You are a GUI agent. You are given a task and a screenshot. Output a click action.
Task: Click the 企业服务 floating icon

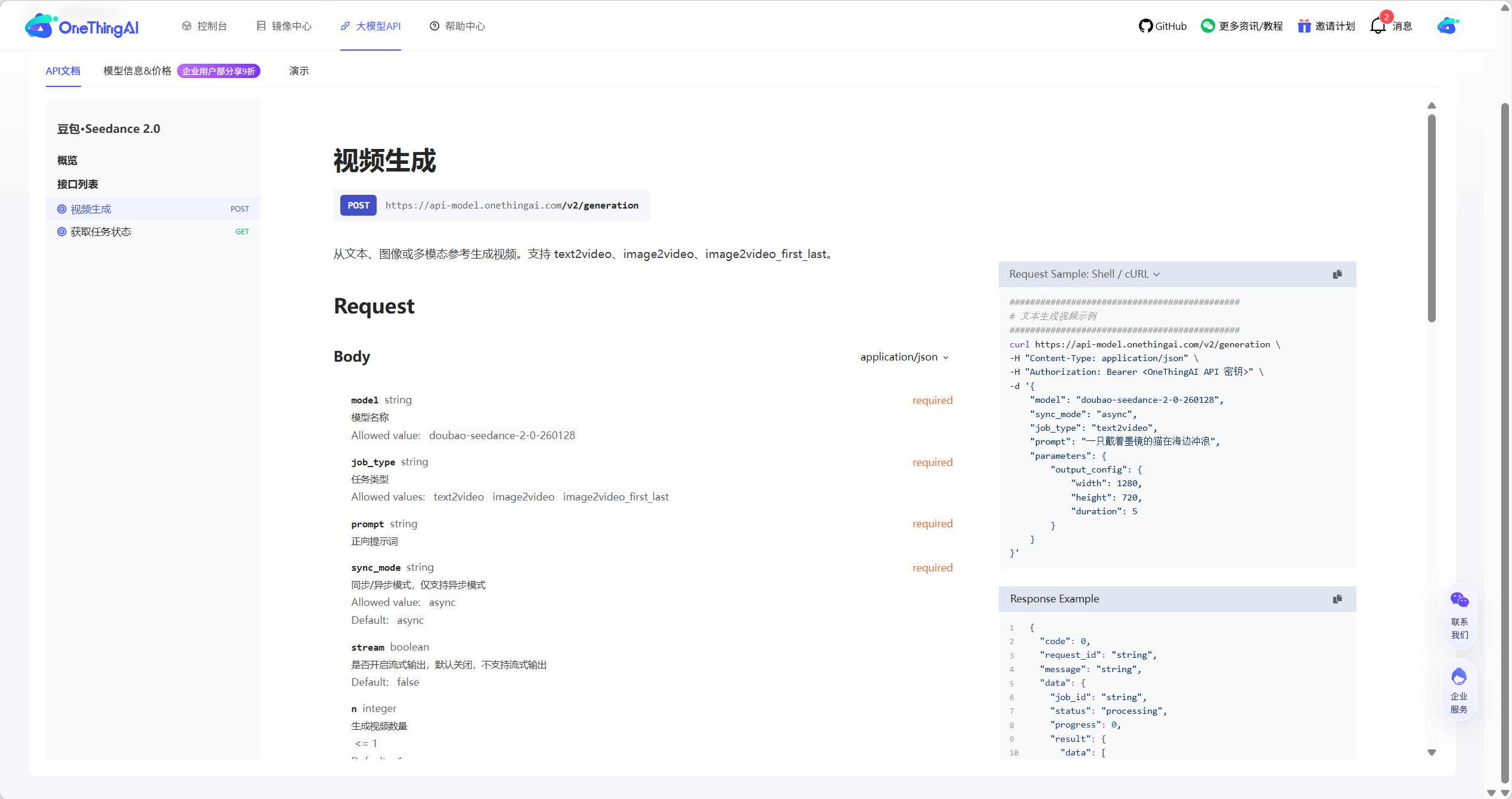(x=1459, y=691)
